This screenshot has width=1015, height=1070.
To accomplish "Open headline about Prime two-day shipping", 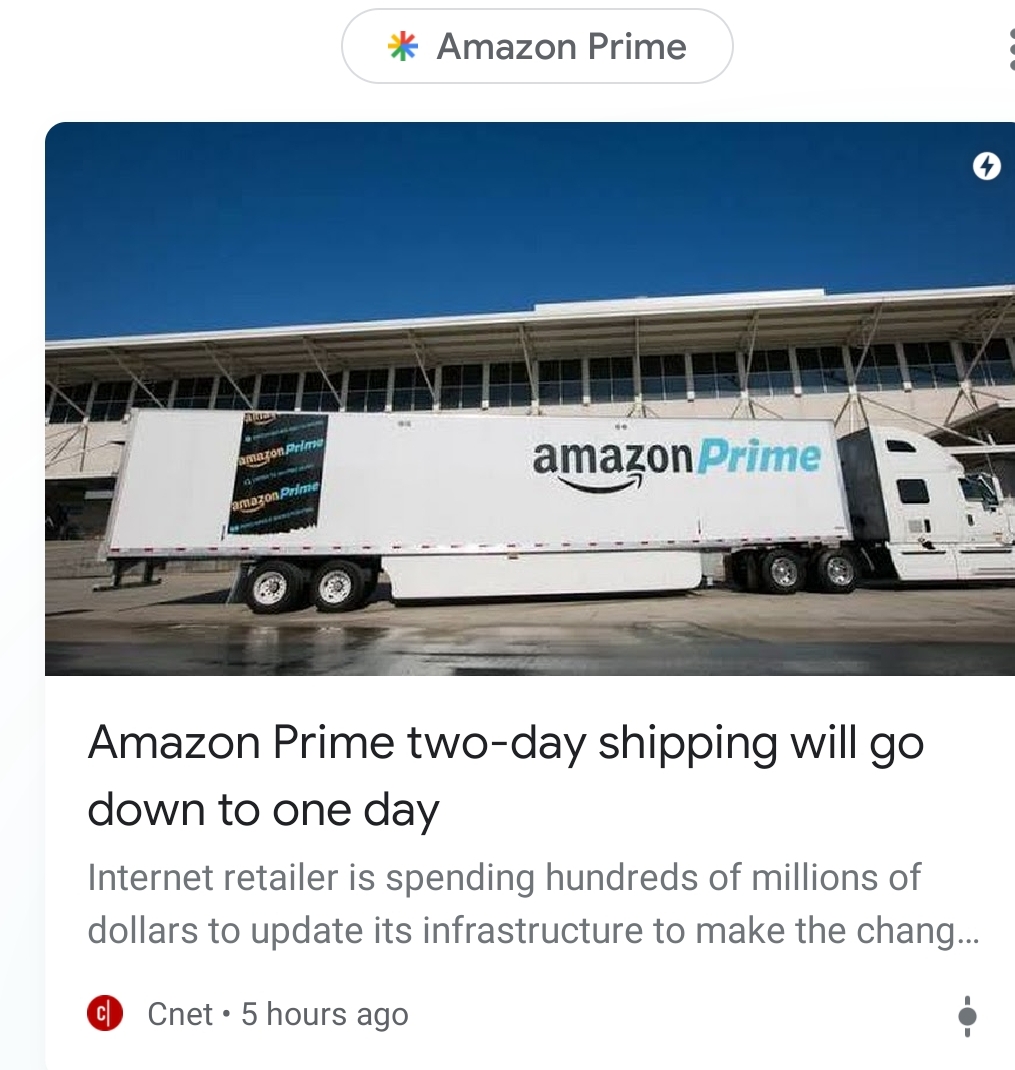I will [x=505, y=776].
